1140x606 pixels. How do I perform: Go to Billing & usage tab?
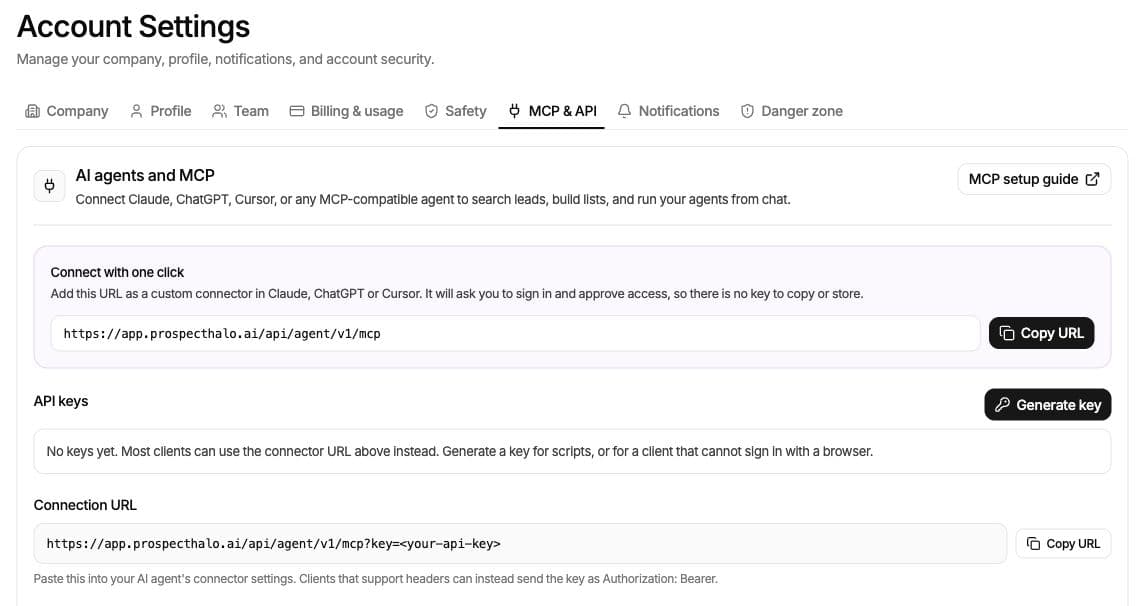(346, 111)
